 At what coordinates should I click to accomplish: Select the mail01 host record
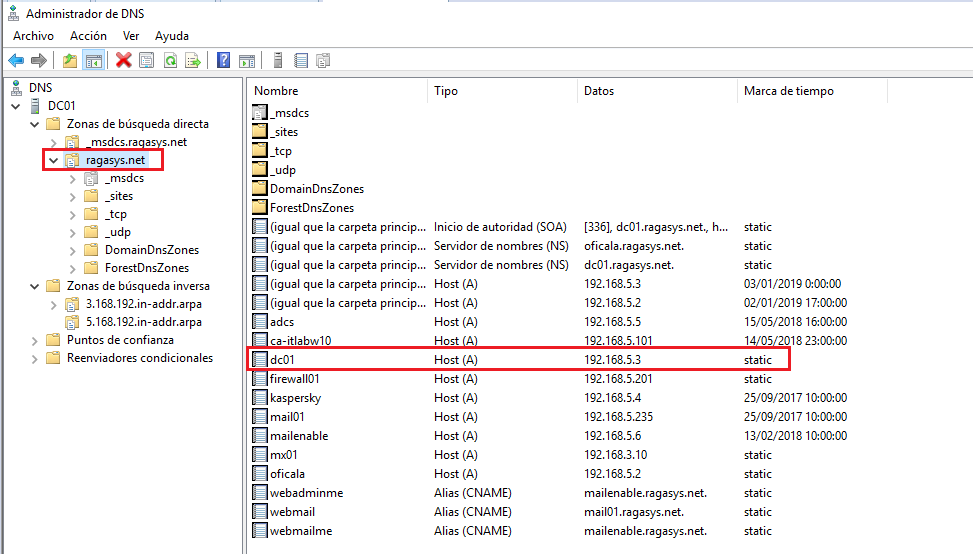click(287, 416)
